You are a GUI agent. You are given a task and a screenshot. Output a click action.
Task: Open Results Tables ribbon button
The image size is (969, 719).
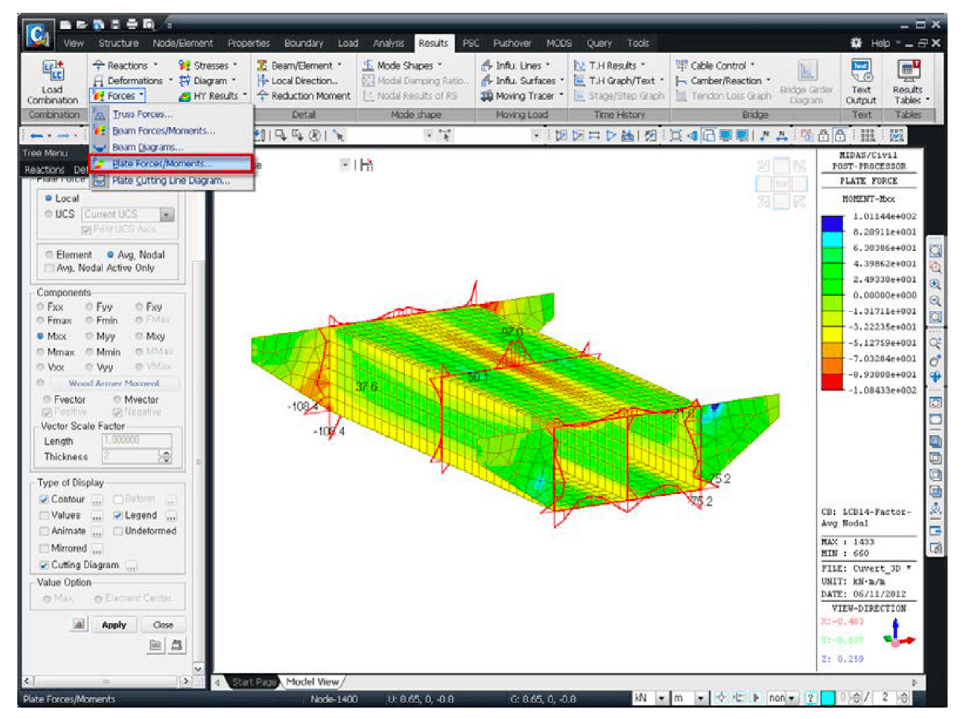(x=908, y=82)
